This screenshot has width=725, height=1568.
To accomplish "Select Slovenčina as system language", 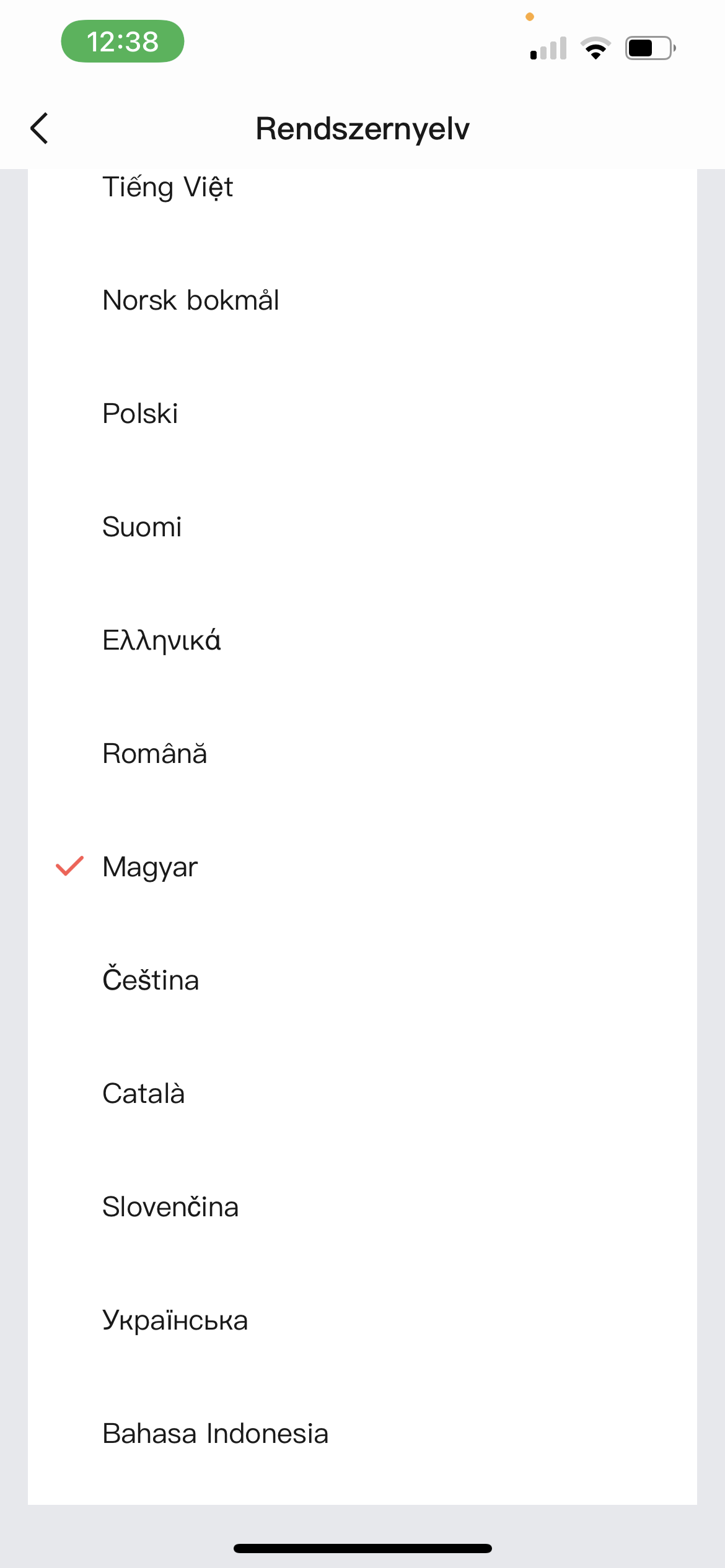I will (170, 1207).
